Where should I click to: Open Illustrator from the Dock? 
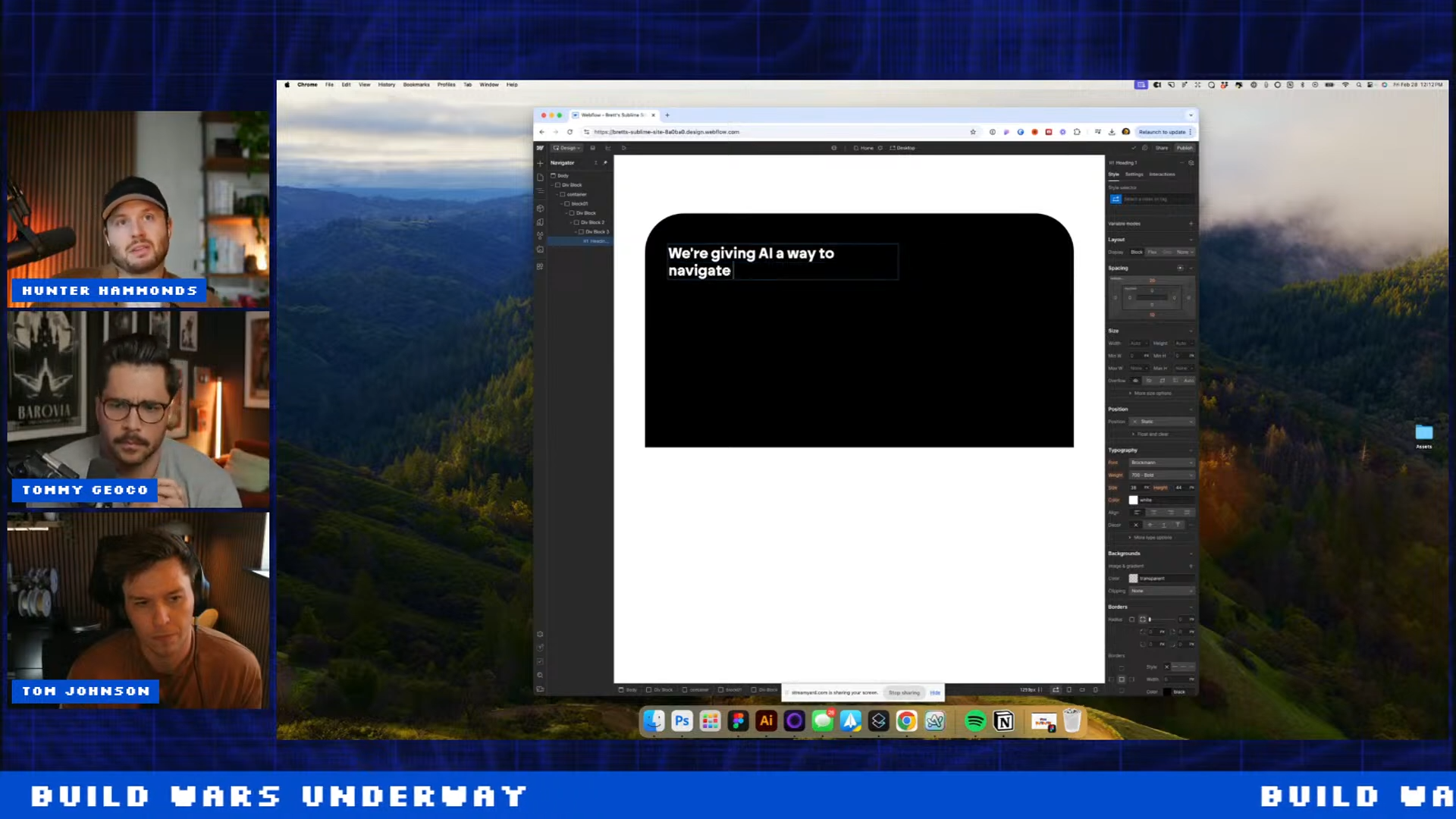pos(766,720)
